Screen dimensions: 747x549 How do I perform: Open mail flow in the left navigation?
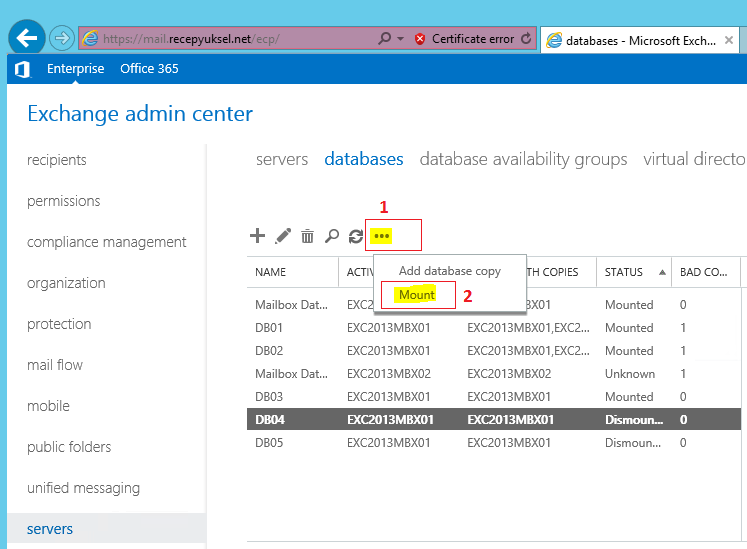point(55,365)
